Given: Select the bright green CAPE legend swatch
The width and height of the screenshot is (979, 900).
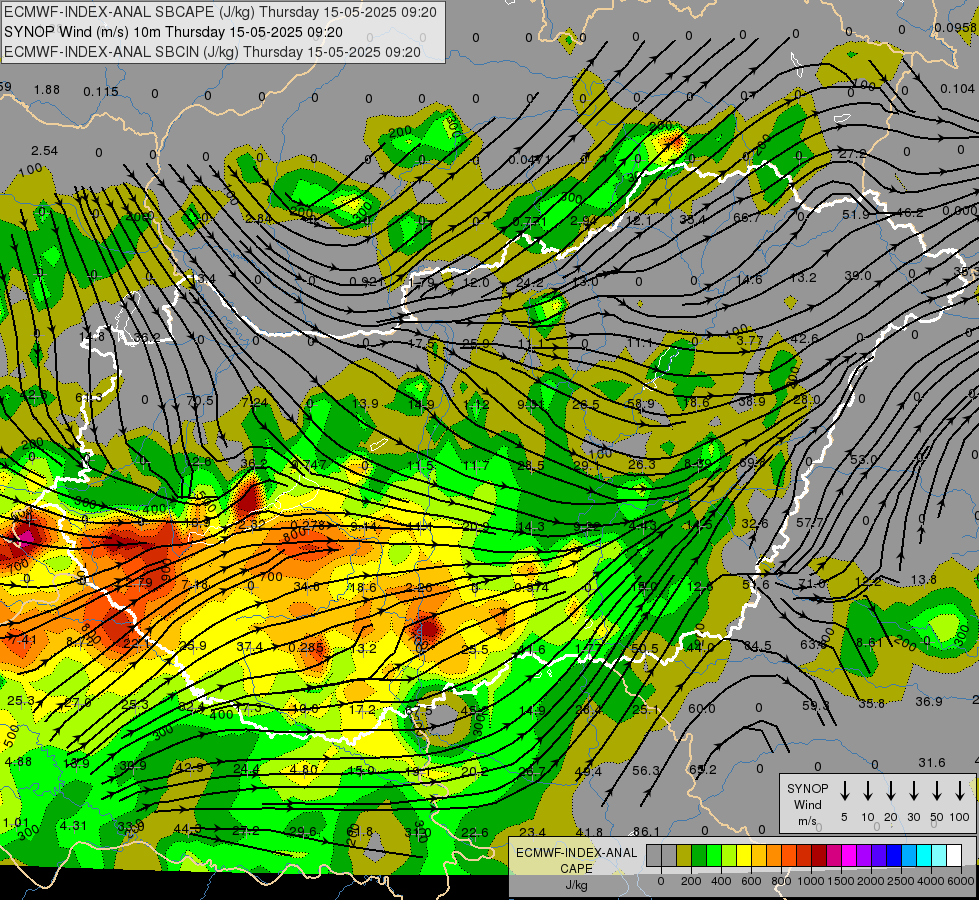Looking at the screenshot, I should (x=714, y=855).
